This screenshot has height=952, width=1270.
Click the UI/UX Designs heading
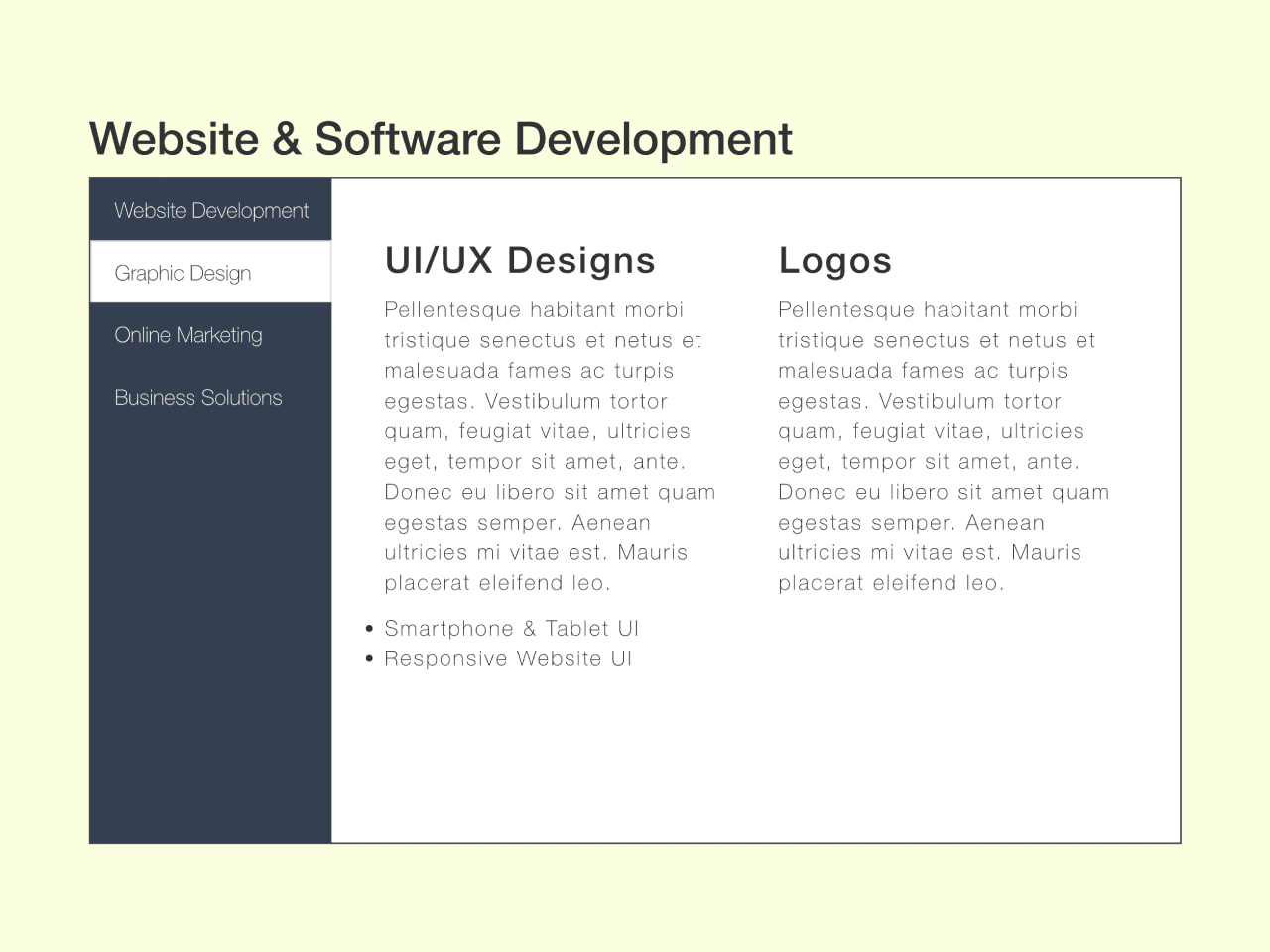520,261
